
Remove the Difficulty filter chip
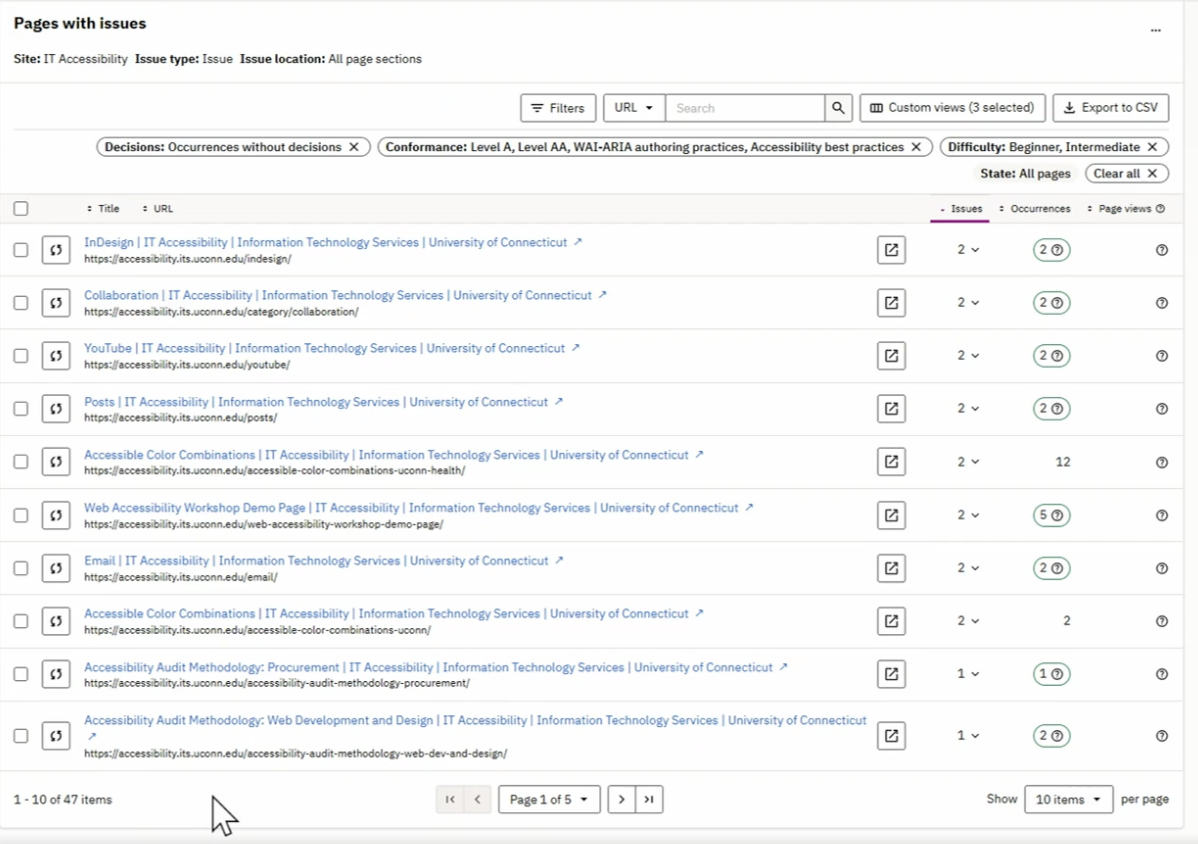coord(1152,147)
